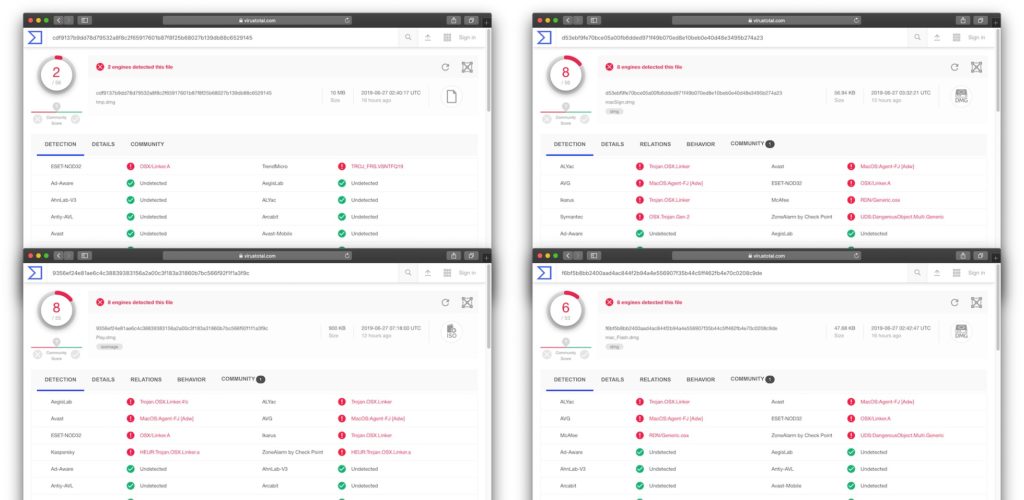The width and height of the screenshot is (1024, 500).
Task: Vote harmless on the mac_Flash.dmg community score
Action: (x=583, y=355)
